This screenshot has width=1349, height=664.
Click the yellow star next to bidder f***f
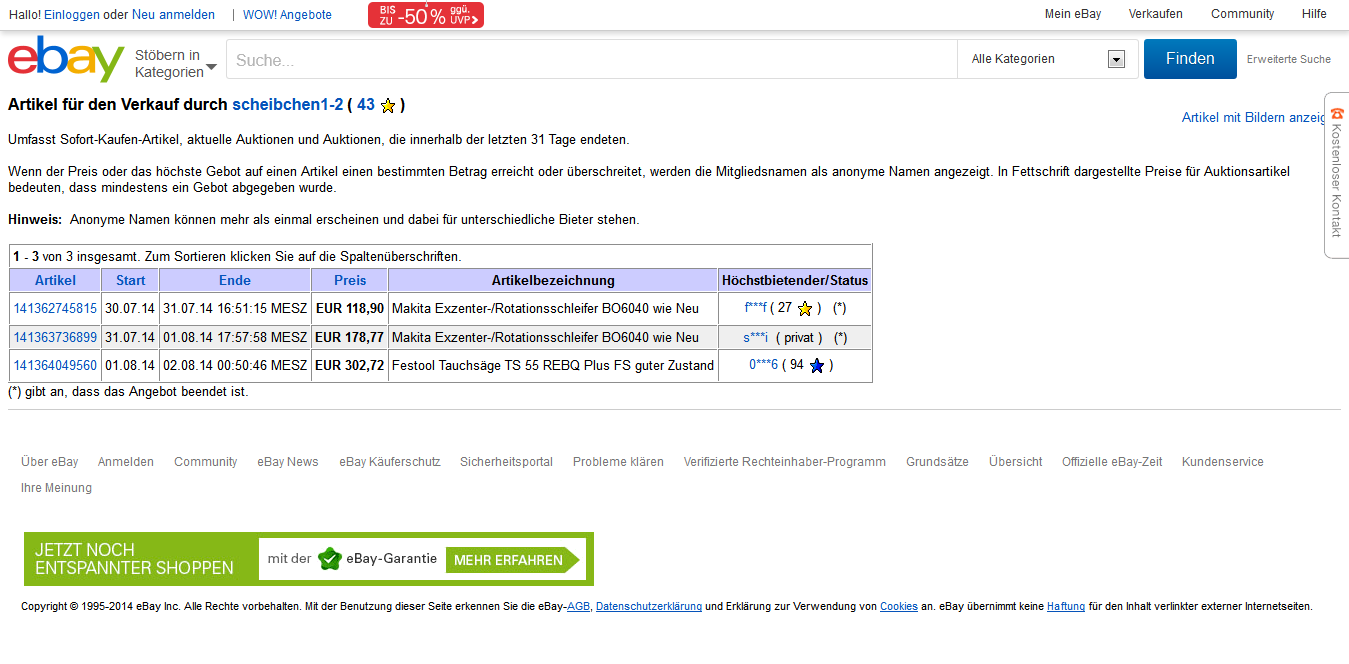(804, 309)
